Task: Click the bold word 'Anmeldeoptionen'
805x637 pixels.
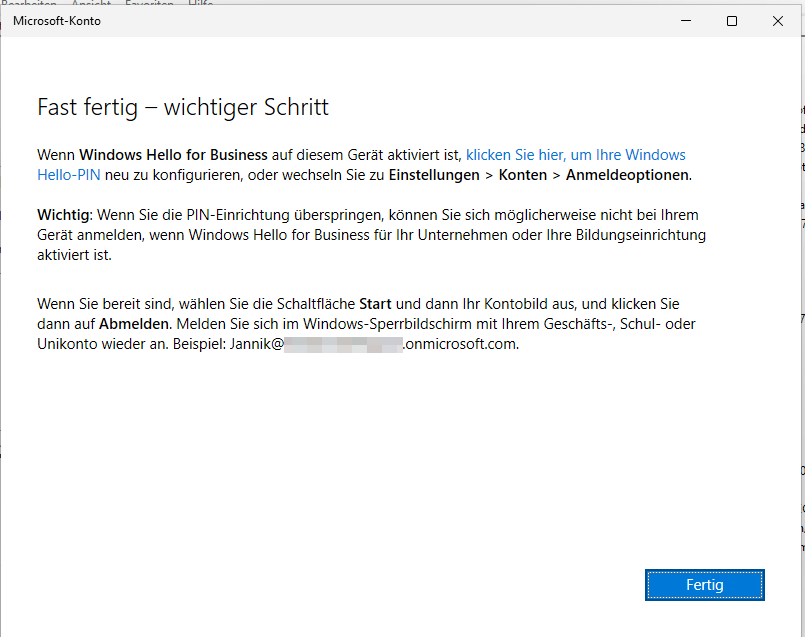Action: 627,175
